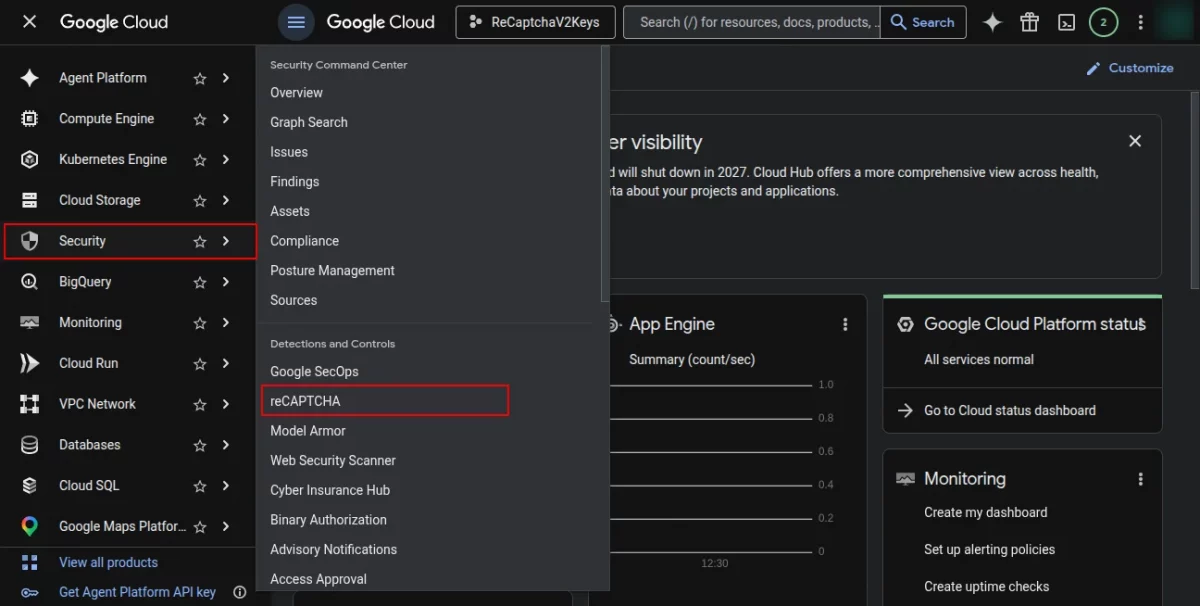
Task: Click the Cloud Storage icon
Action: (29, 200)
